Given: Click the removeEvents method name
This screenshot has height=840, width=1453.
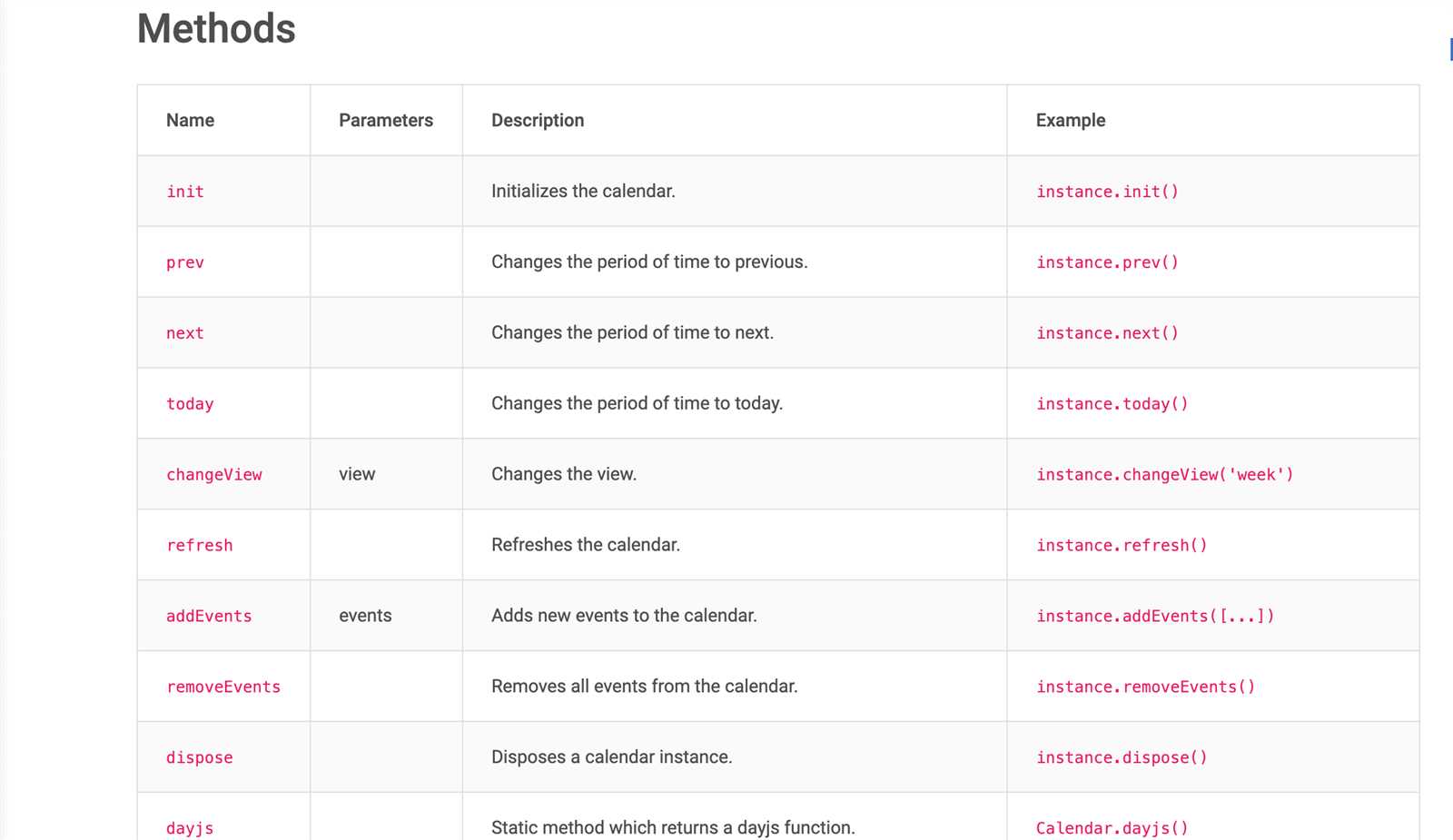Looking at the screenshot, I should [x=223, y=687].
